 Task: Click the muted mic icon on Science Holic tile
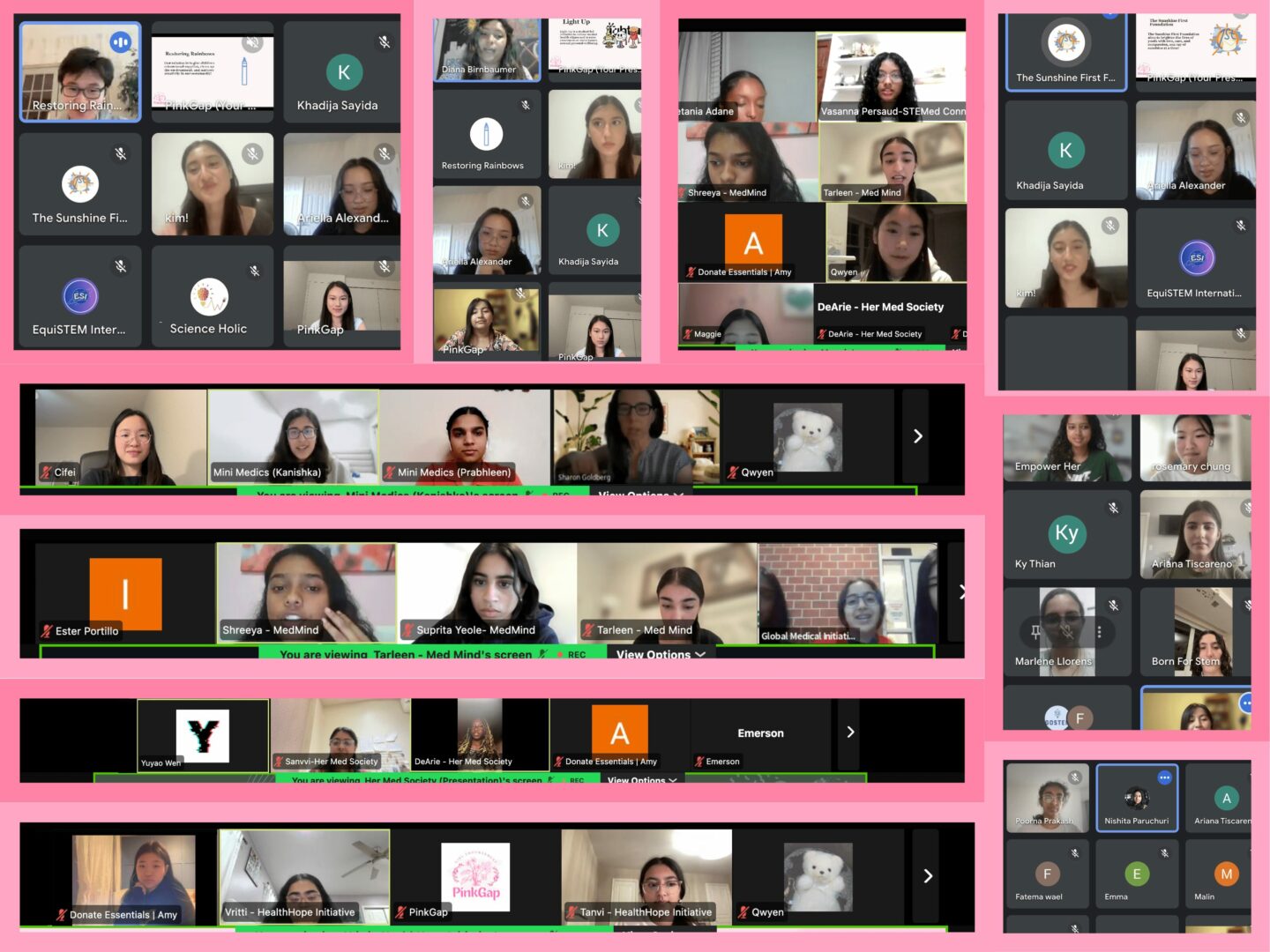[254, 271]
